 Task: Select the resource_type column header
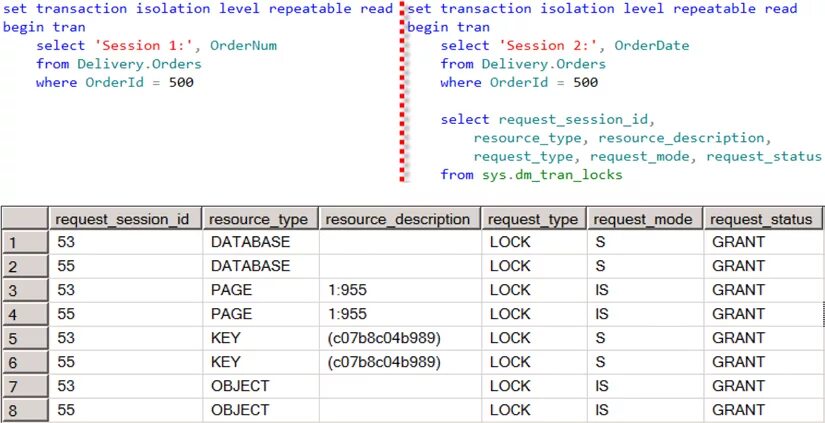[260, 219]
